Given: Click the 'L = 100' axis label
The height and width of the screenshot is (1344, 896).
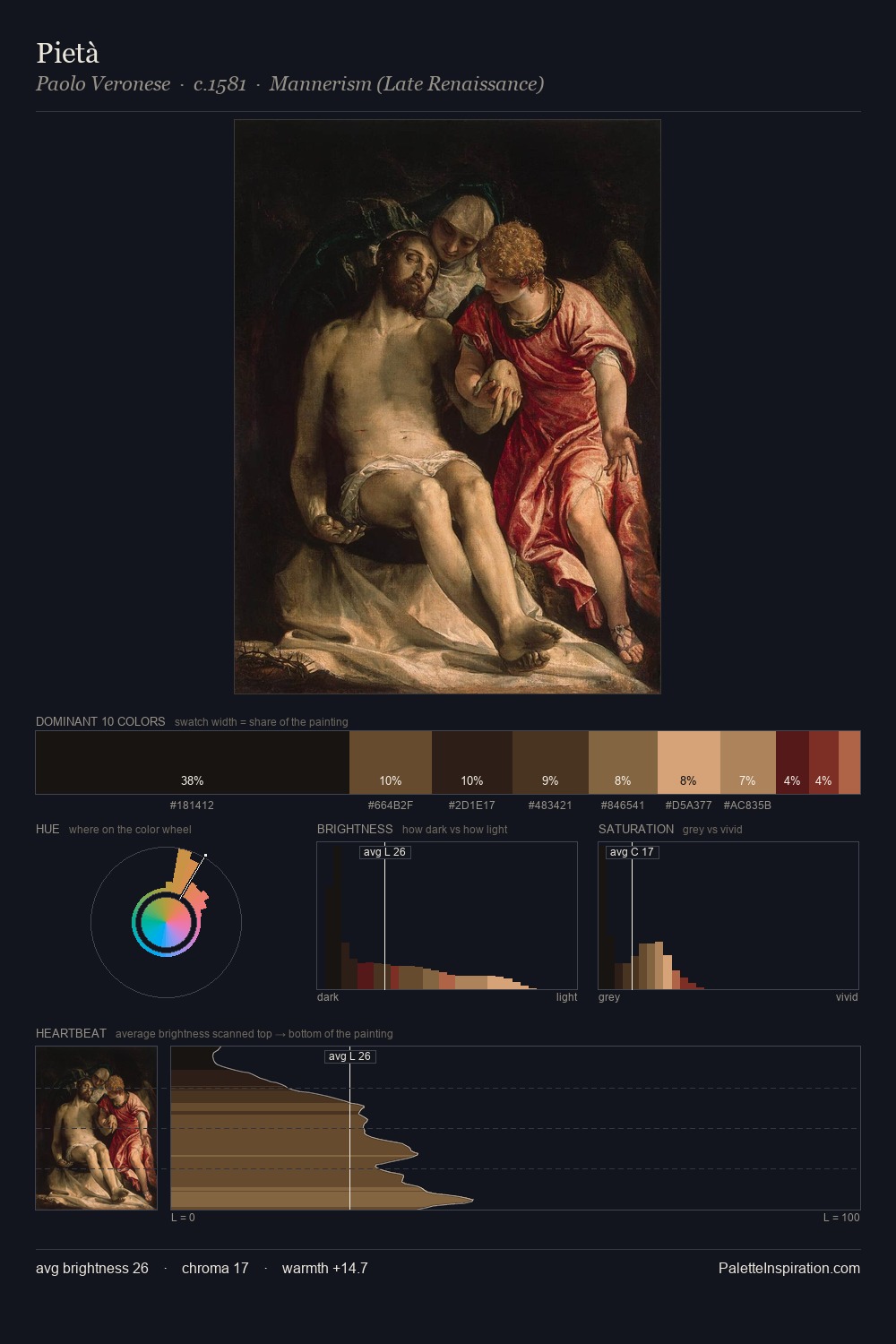Looking at the screenshot, I should (x=841, y=1218).
